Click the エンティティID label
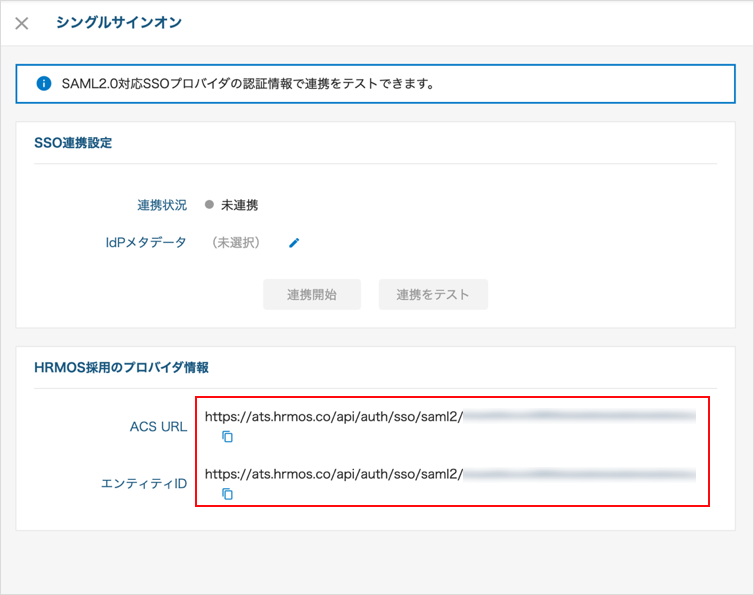The image size is (754, 595). point(144,483)
